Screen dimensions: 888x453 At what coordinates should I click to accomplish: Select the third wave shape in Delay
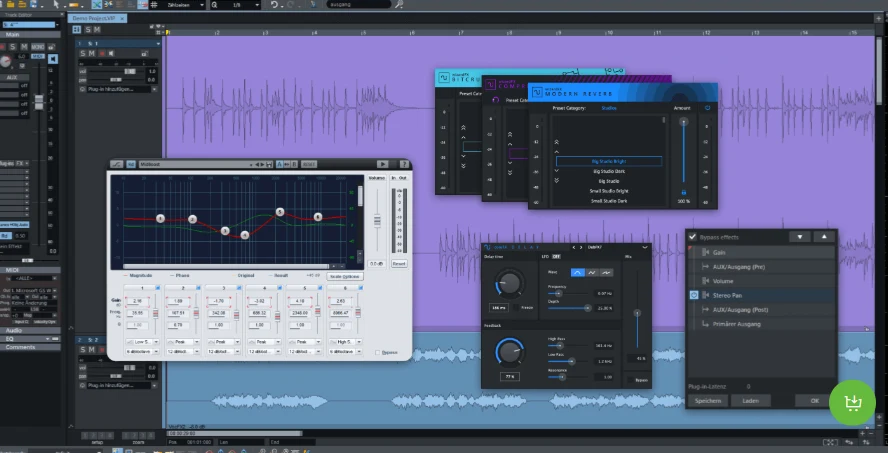coord(606,272)
